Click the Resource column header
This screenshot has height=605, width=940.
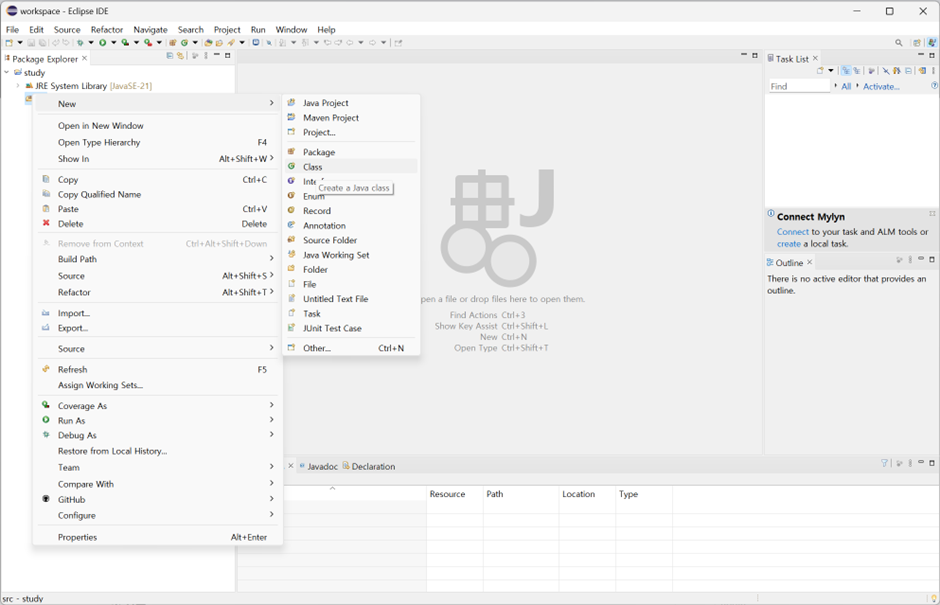[454, 493]
